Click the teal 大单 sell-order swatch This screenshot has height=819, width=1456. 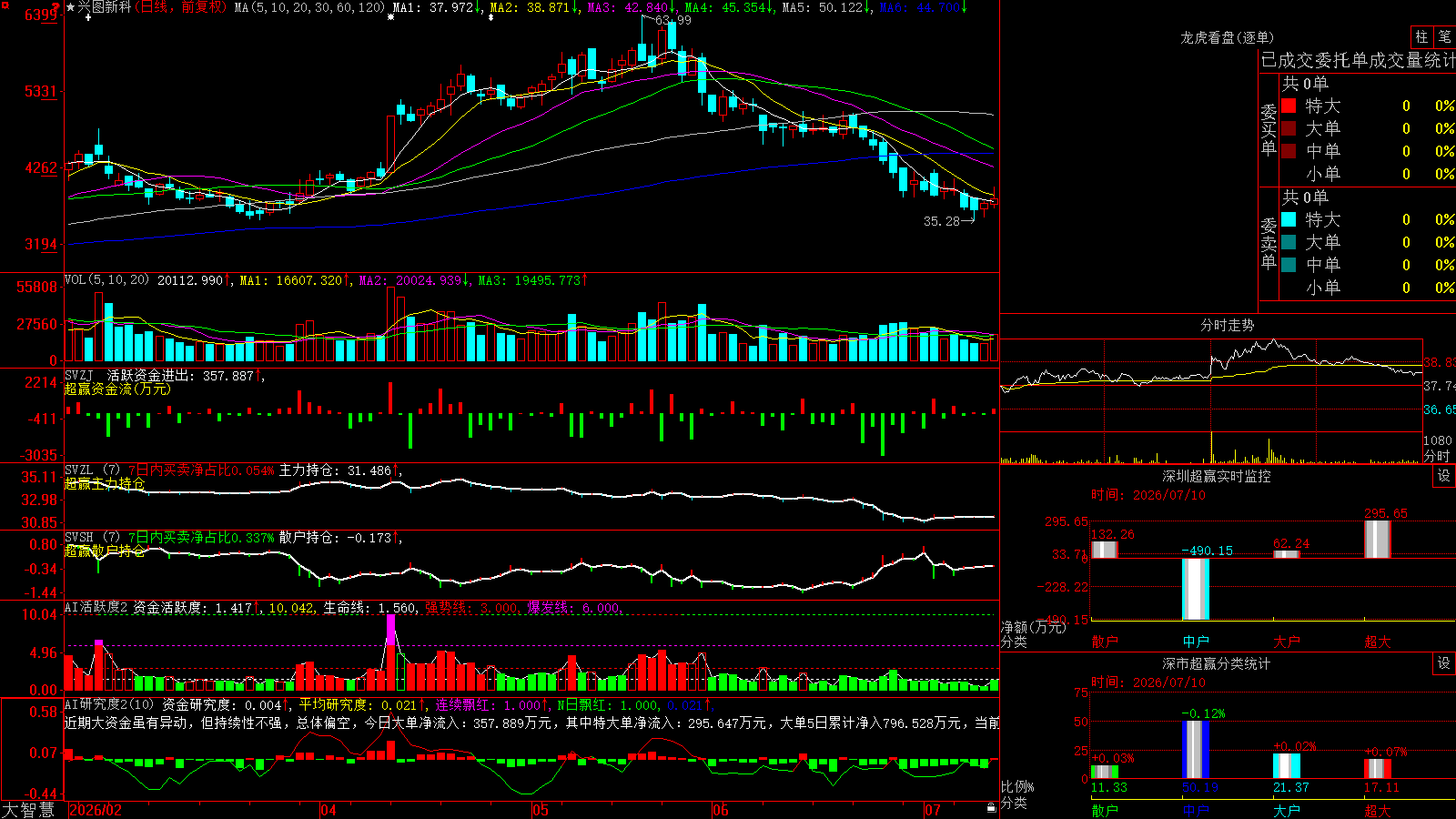[x=1289, y=242]
